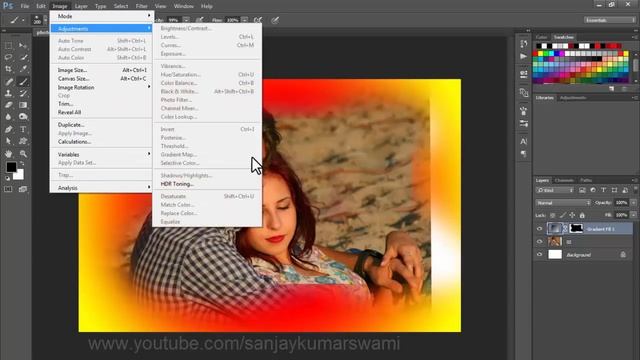The image size is (640, 360).
Task: Hide the Background layer
Action: pyautogui.click(x=540, y=254)
